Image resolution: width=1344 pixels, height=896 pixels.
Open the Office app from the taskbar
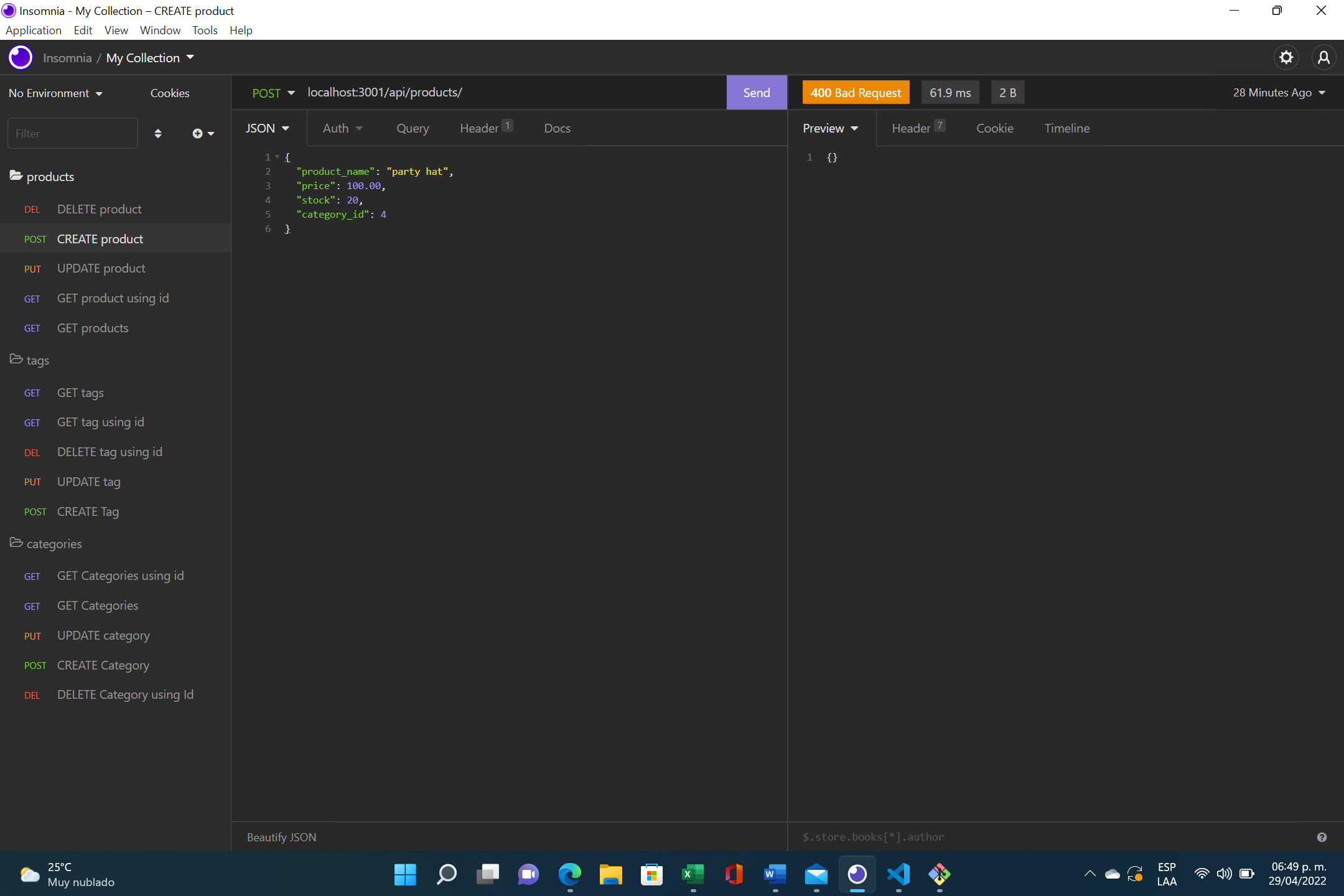pyautogui.click(x=734, y=874)
